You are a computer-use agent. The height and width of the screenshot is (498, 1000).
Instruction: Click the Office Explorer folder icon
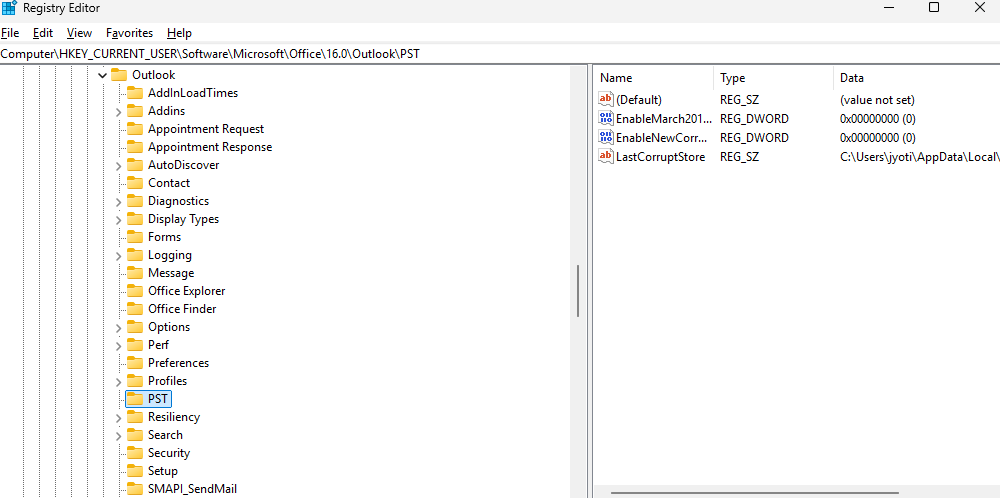click(135, 291)
